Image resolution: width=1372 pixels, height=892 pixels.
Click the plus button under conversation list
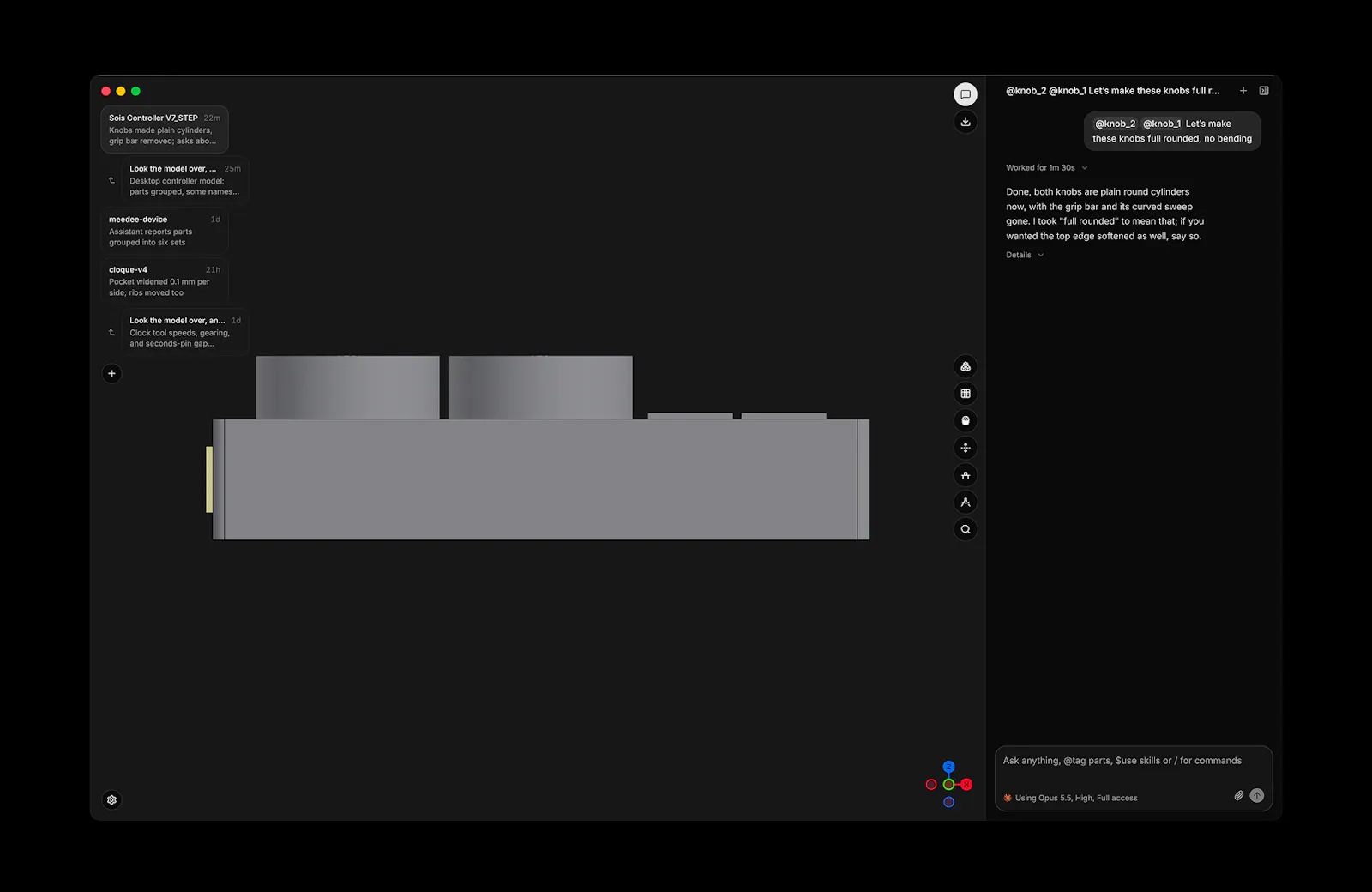111,373
